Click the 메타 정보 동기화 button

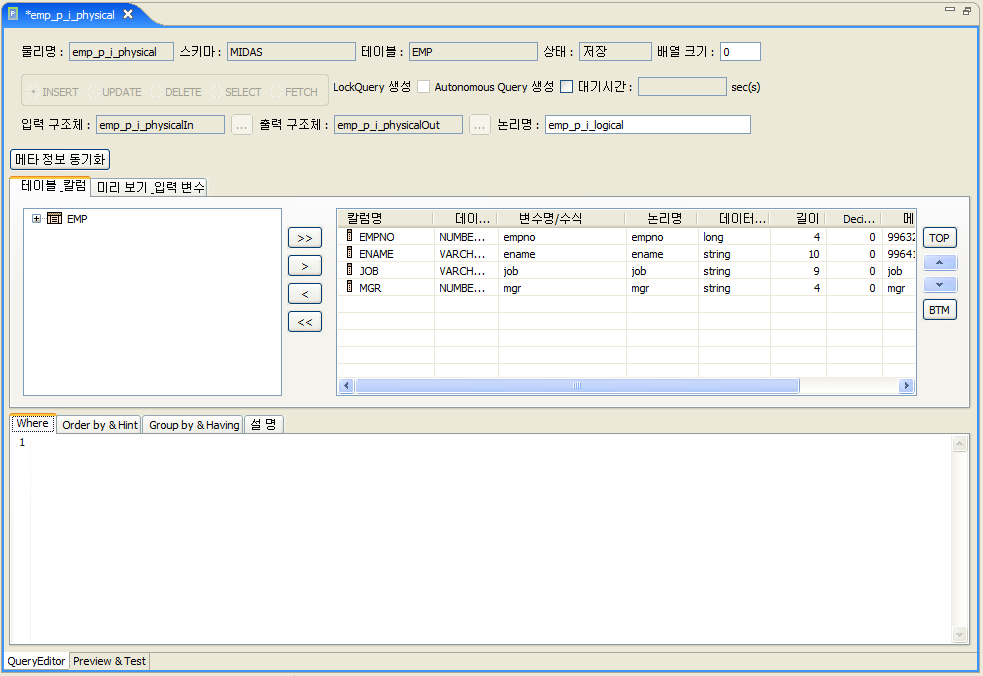pos(61,159)
